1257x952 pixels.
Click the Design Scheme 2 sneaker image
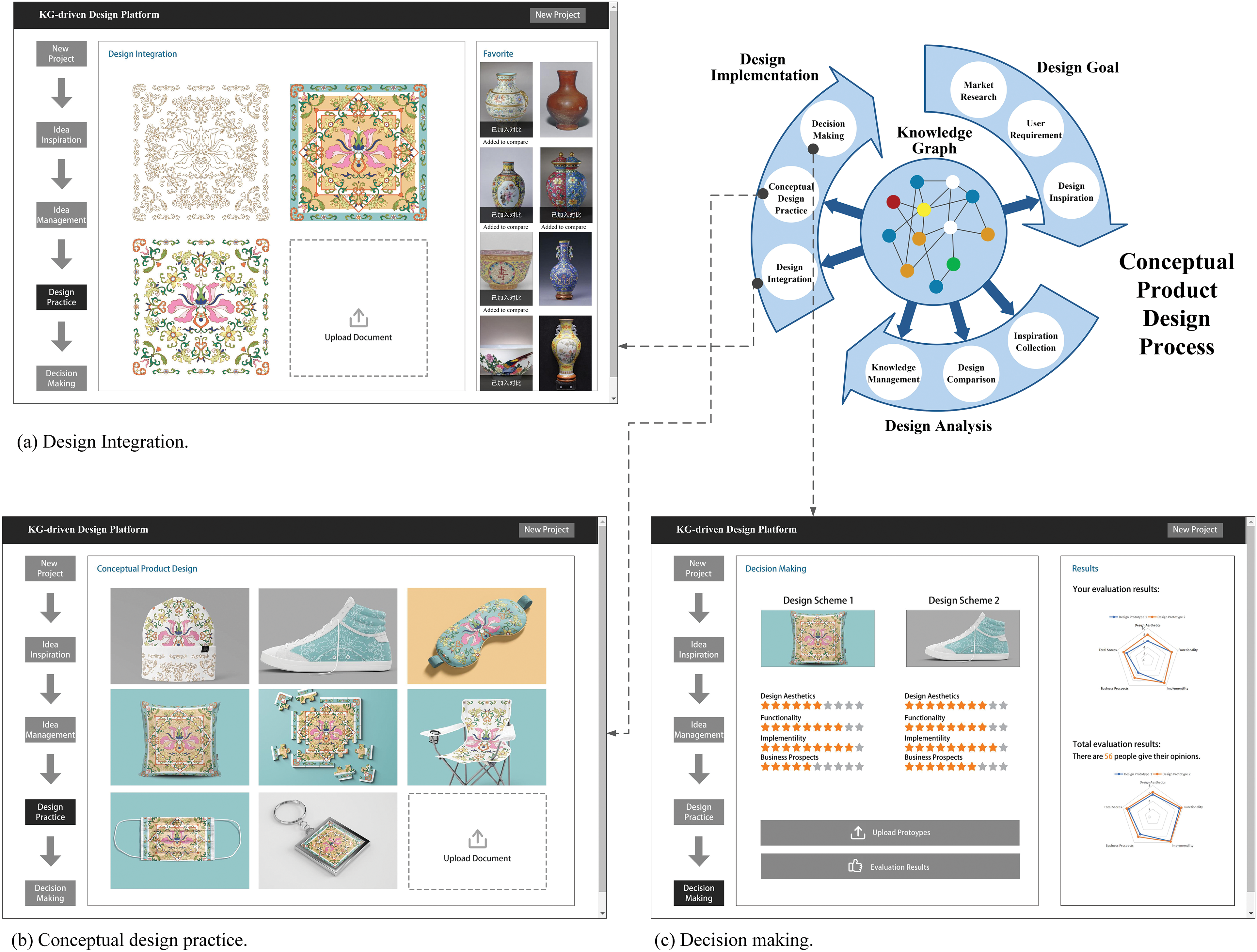(963, 638)
